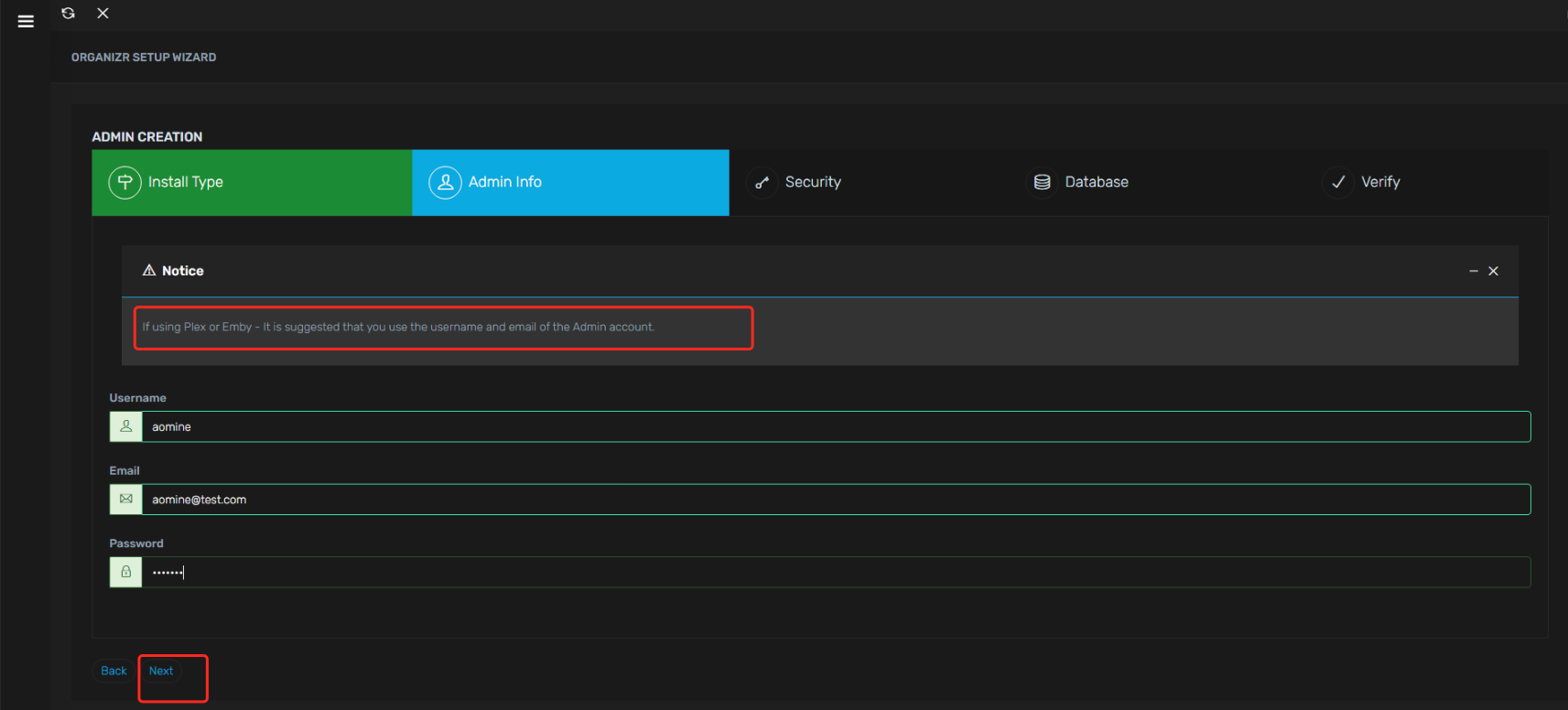Click the Verify checkmark icon
Image resolution: width=1568 pixels, height=710 pixels.
pyautogui.click(x=1338, y=182)
